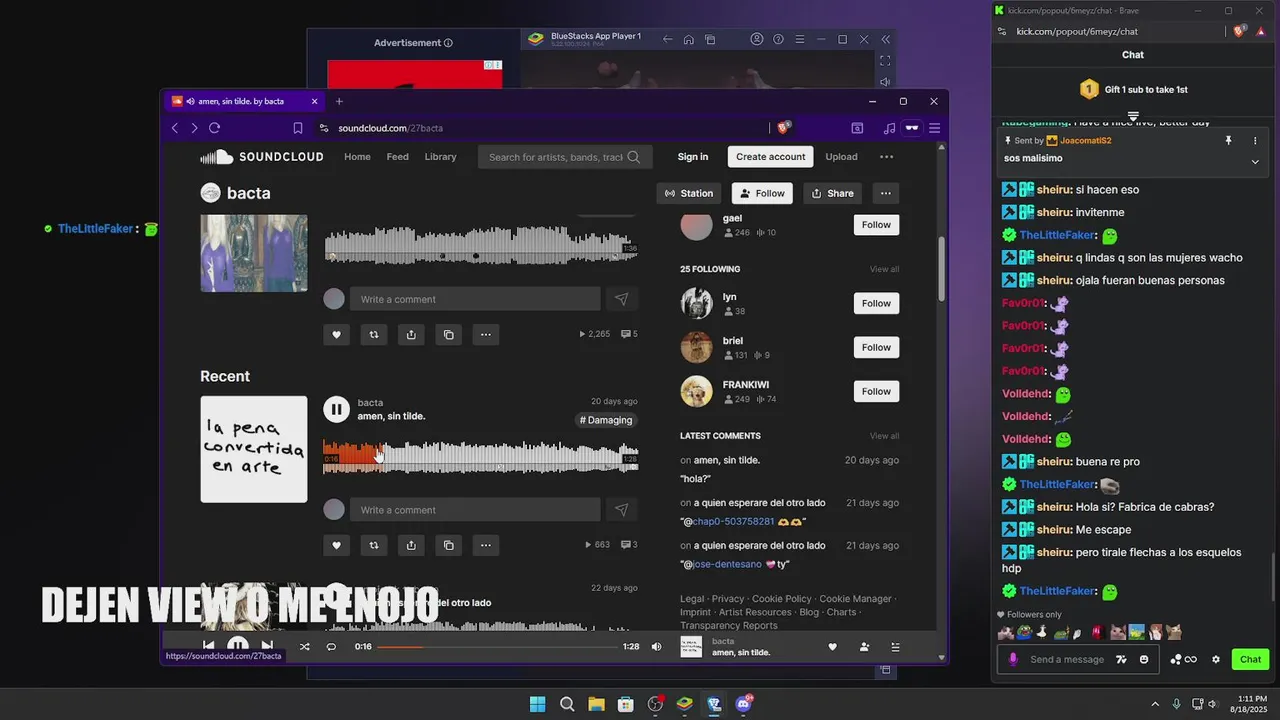Skip to previous track in player bar
The image size is (1280, 720).
[x=208, y=646]
